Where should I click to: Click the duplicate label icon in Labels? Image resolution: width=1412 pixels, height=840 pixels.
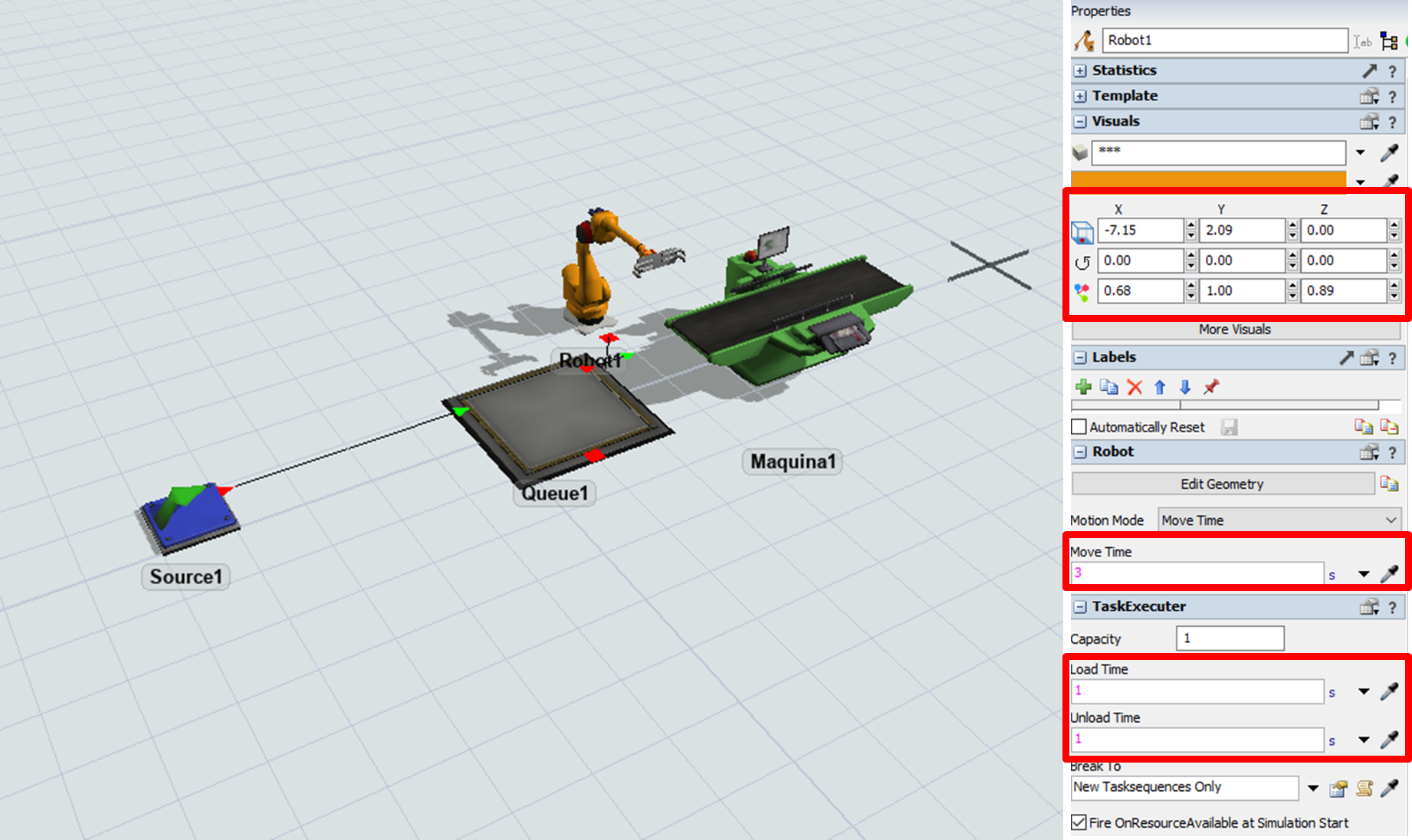pos(1108,387)
